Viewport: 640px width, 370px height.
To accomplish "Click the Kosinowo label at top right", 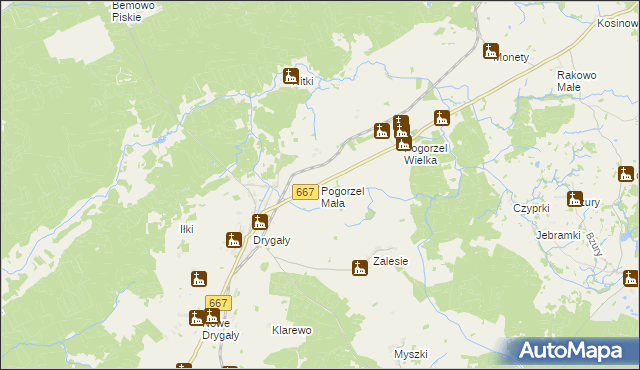I will [x=618, y=23].
